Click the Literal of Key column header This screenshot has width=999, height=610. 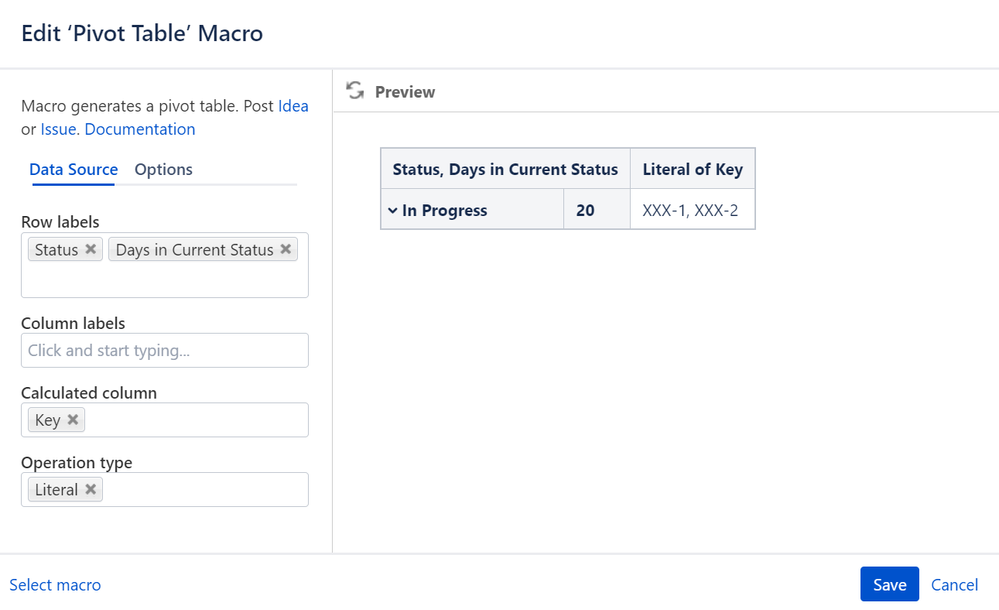(x=692, y=169)
